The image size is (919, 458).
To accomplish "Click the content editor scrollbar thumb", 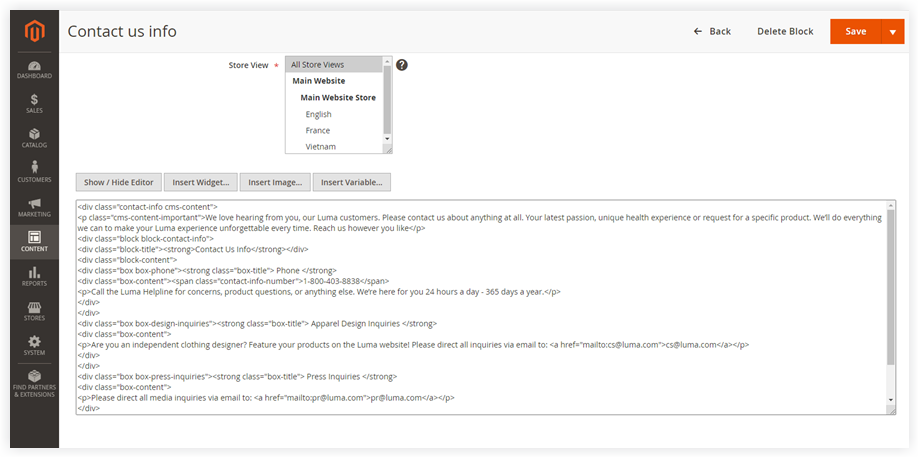I will click(891, 286).
